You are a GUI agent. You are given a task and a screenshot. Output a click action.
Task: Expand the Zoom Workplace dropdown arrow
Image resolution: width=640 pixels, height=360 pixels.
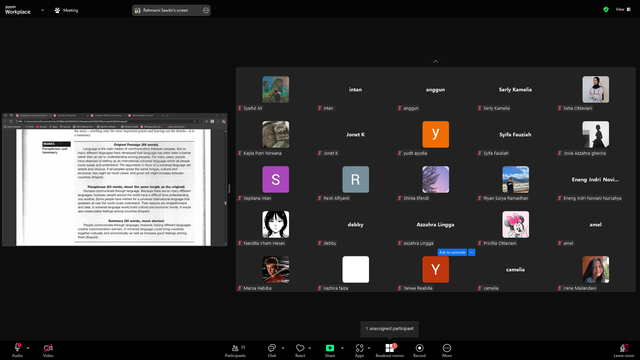[x=42, y=10]
